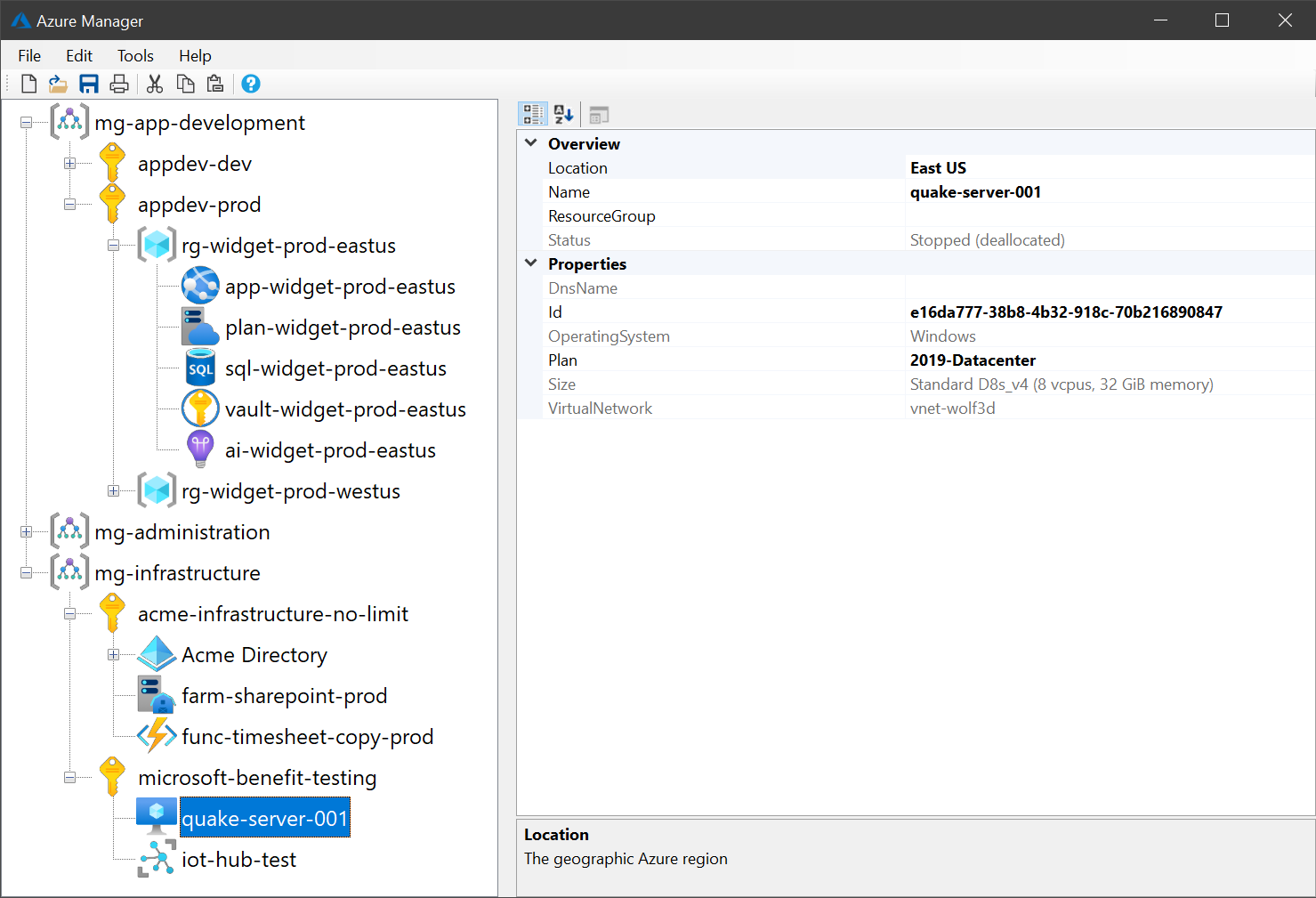Select the Size property row label
Image resolution: width=1316 pixels, height=898 pixels.
tap(561, 384)
